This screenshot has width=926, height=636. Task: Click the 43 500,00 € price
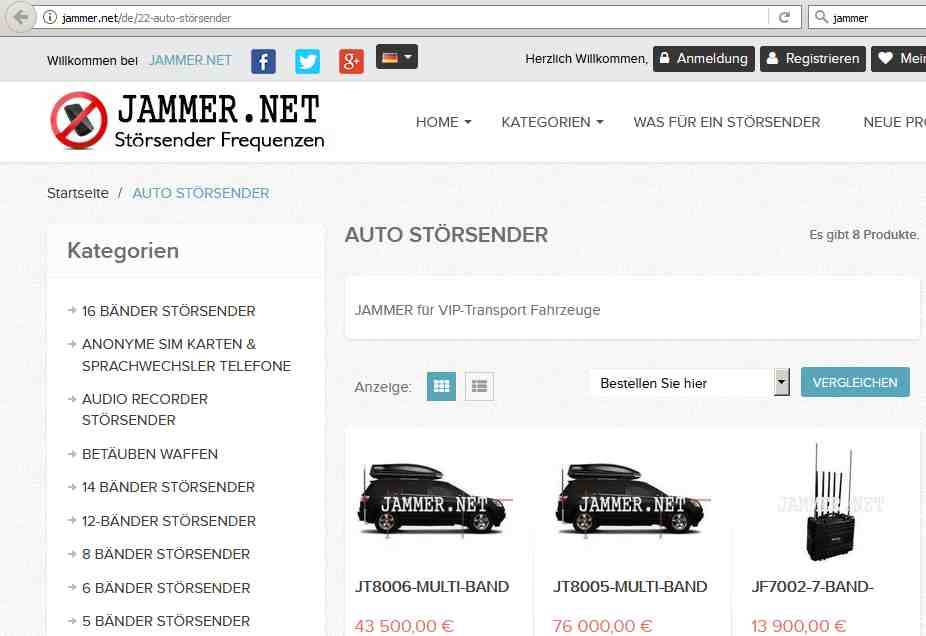pos(404,625)
